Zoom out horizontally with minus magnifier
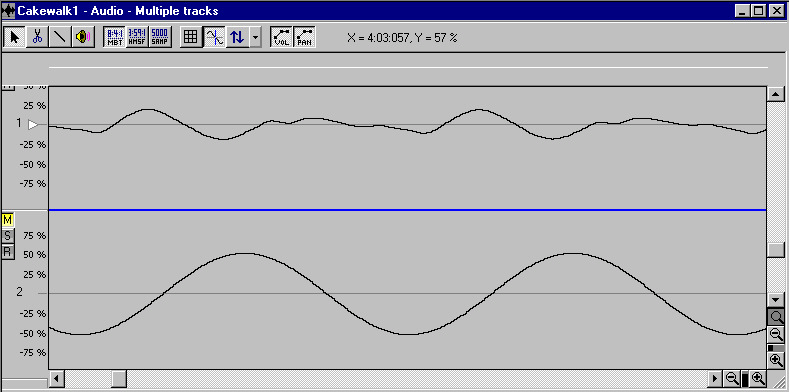The width and height of the screenshot is (789, 392). click(x=733, y=378)
